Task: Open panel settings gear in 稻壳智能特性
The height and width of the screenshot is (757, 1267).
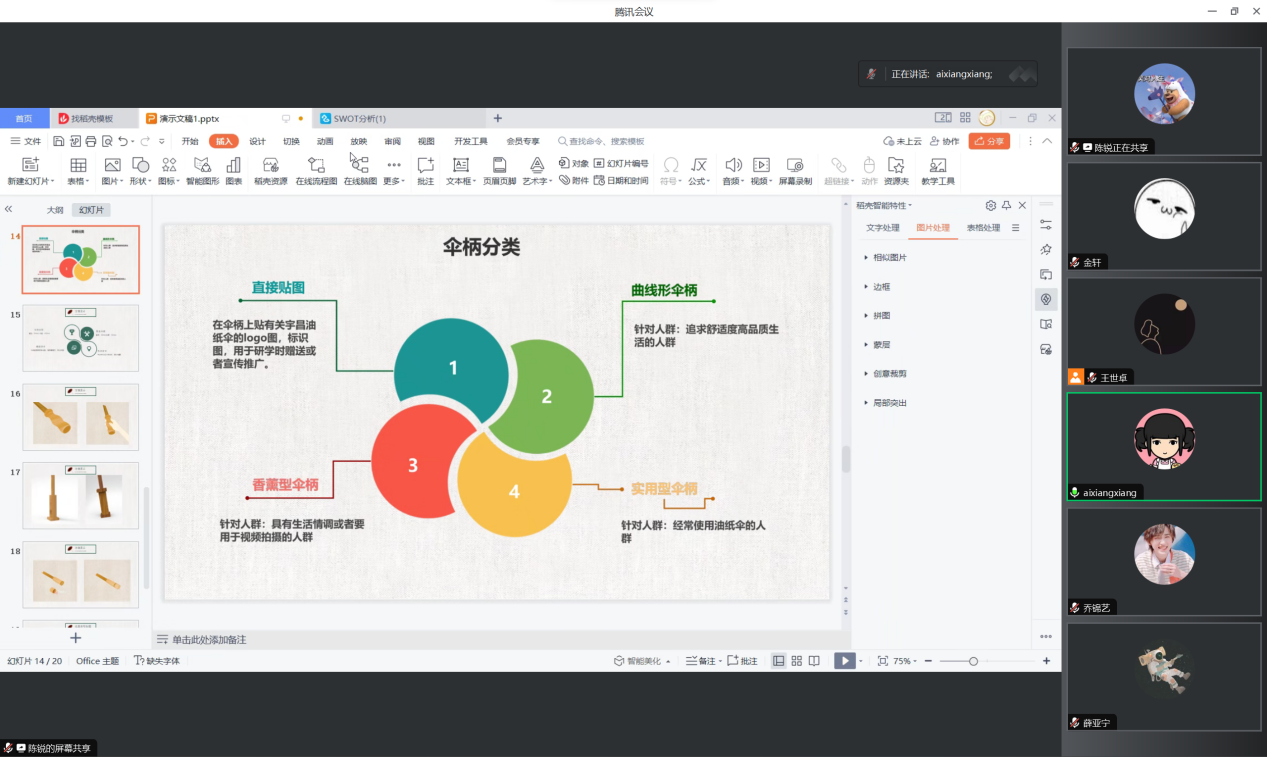Action: click(x=990, y=205)
